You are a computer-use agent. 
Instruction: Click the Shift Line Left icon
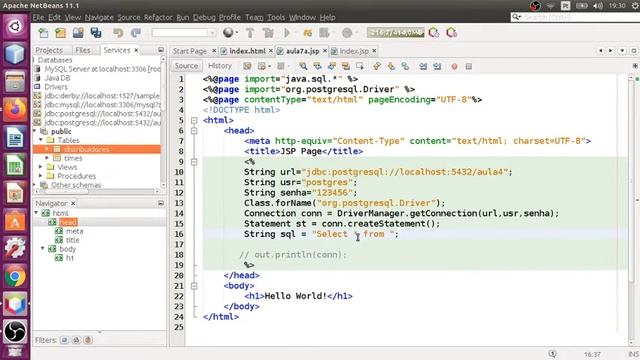[x=423, y=66]
